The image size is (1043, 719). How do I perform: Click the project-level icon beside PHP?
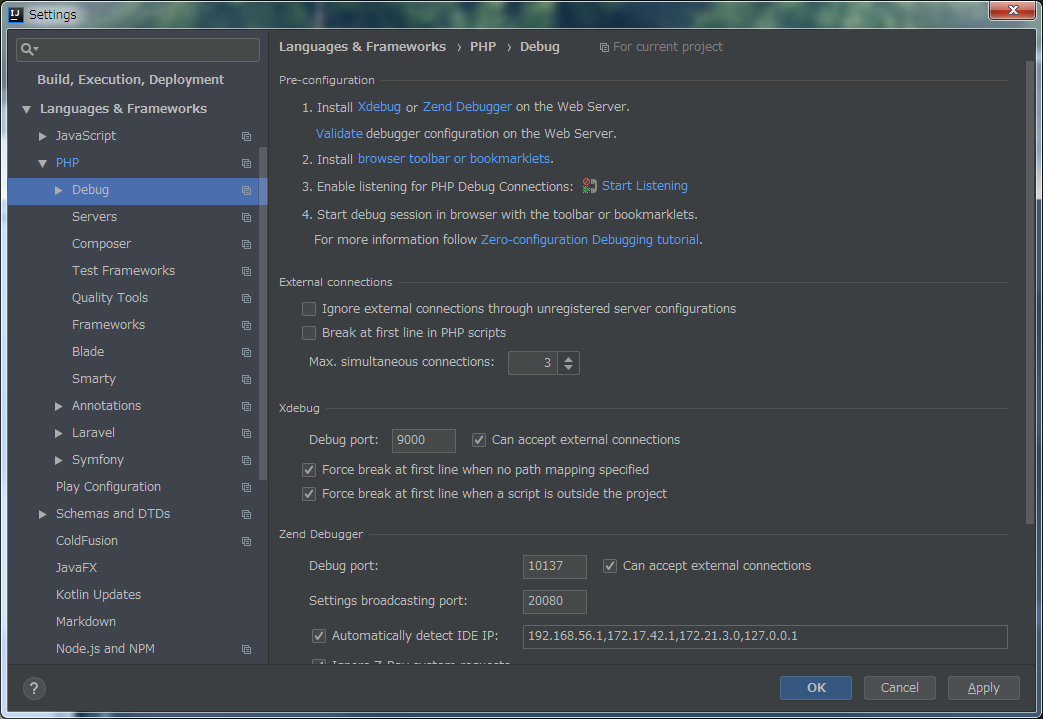point(246,164)
